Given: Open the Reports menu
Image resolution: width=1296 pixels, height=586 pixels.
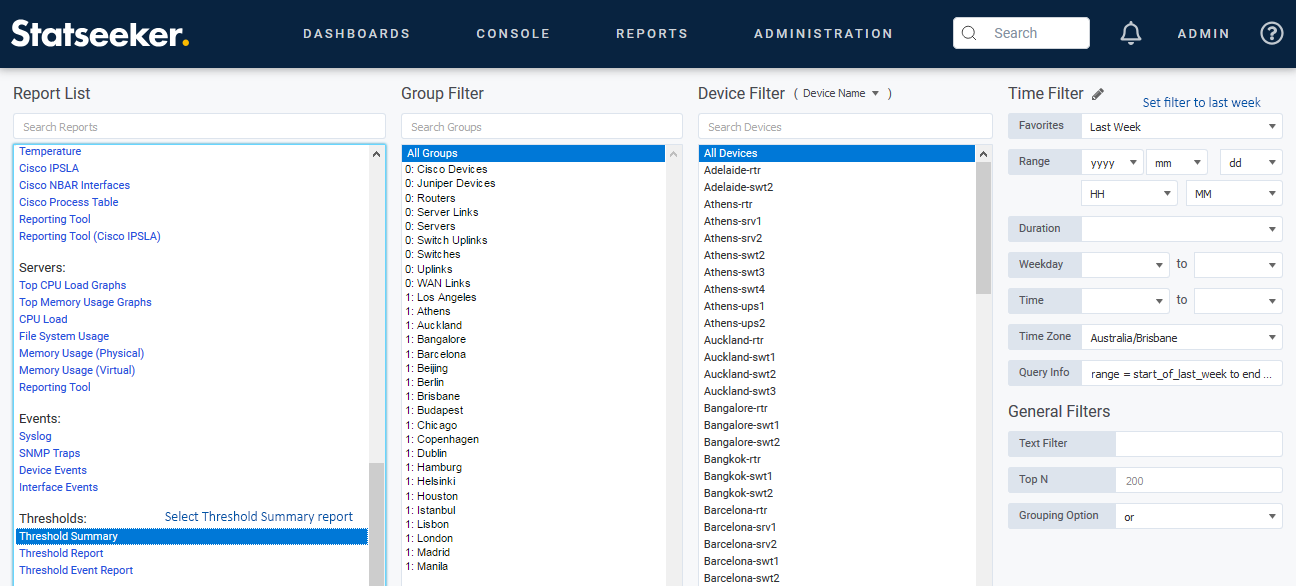Looking at the screenshot, I should point(651,34).
